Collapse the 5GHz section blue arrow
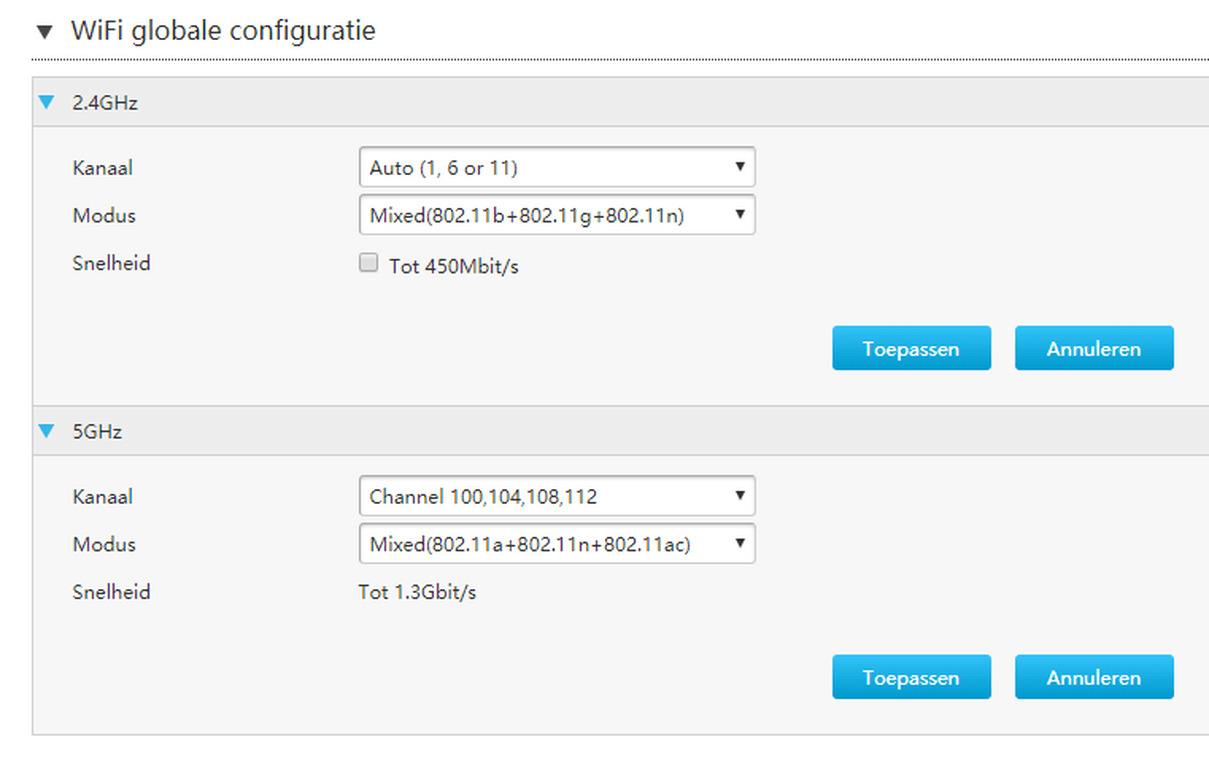1209x761 pixels. [x=46, y=431]
